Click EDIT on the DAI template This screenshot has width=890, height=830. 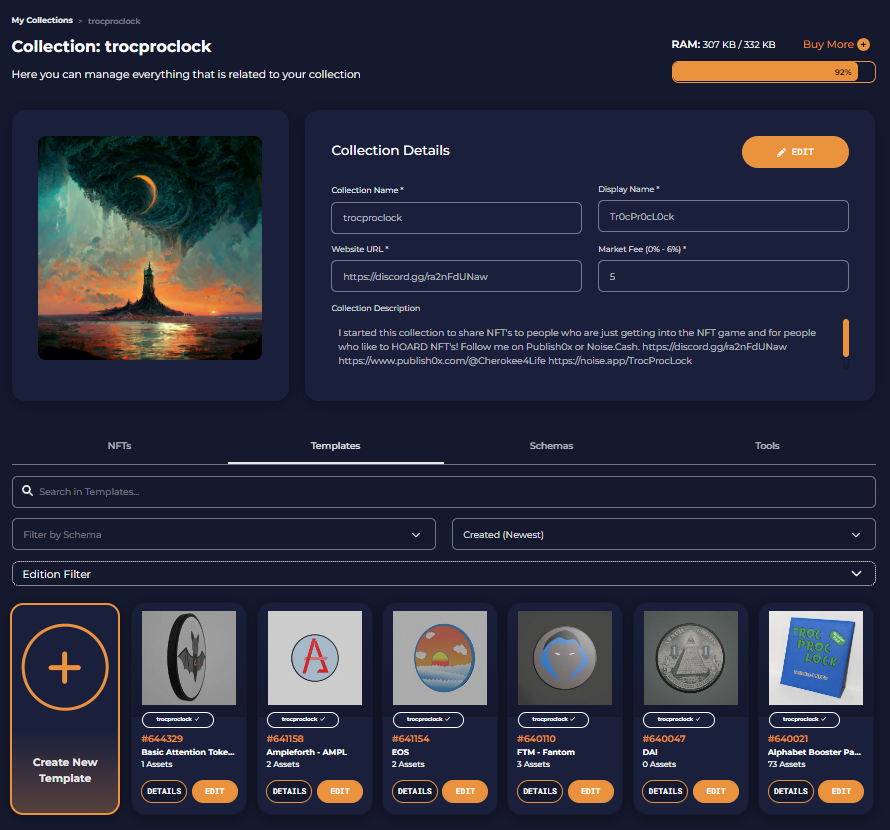716,791
